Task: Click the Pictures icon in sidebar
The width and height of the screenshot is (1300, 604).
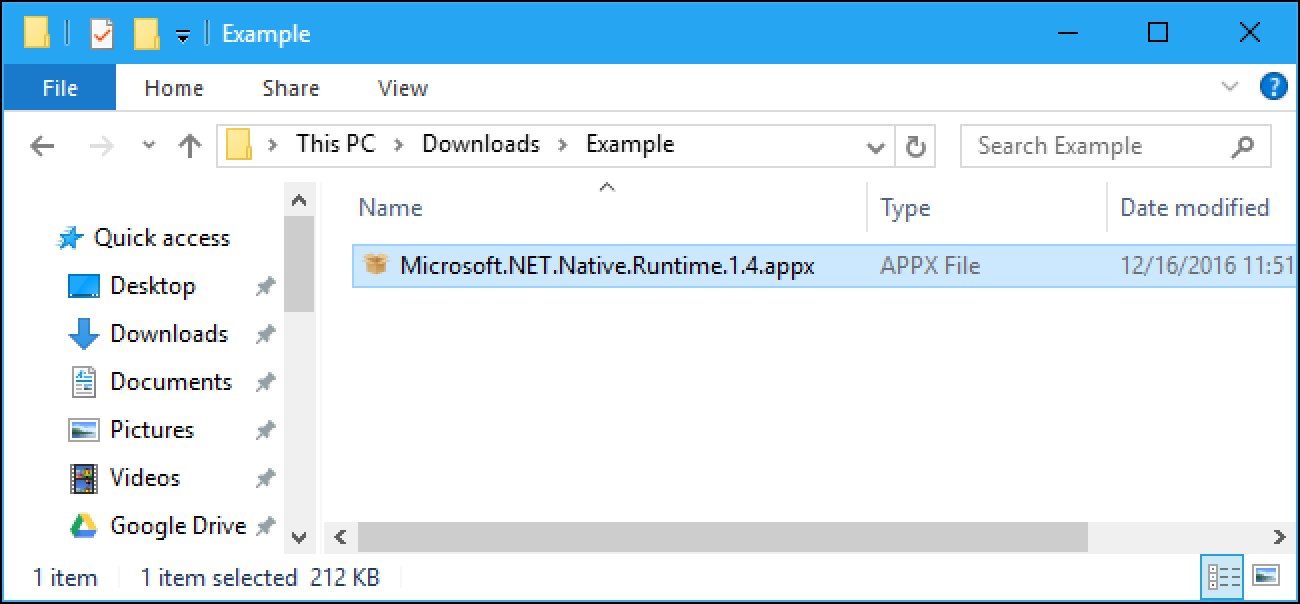Action: coord(84,430)
